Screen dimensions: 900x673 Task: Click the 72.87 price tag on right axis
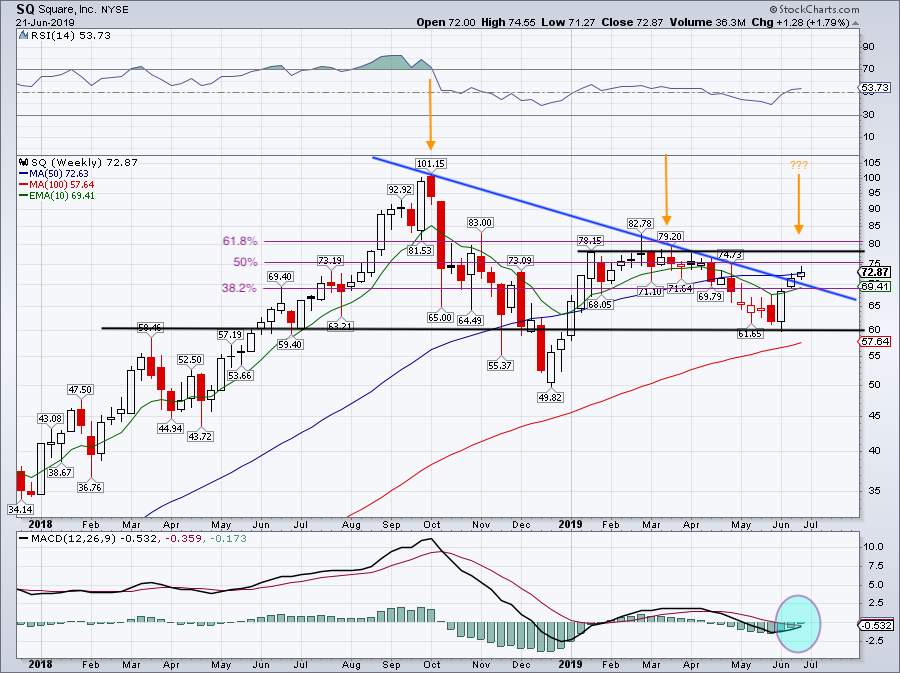876,272
